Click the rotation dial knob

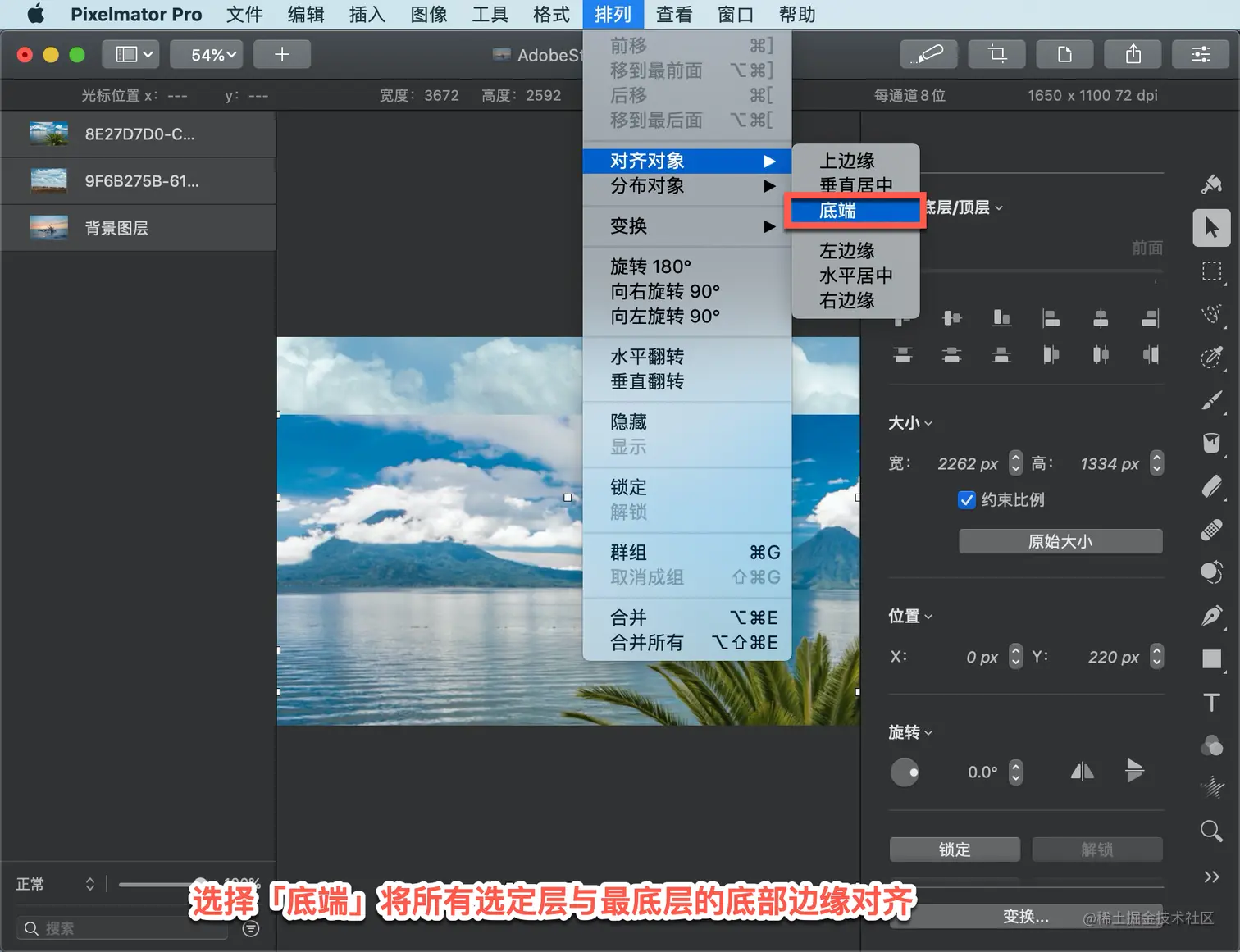[x=905, y=772]
